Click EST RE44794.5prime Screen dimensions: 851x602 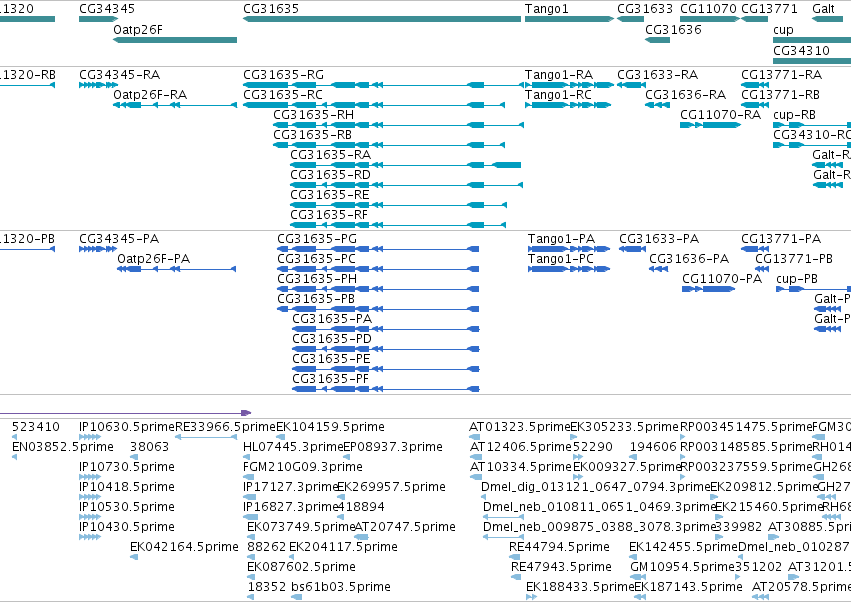click(515, 557)
